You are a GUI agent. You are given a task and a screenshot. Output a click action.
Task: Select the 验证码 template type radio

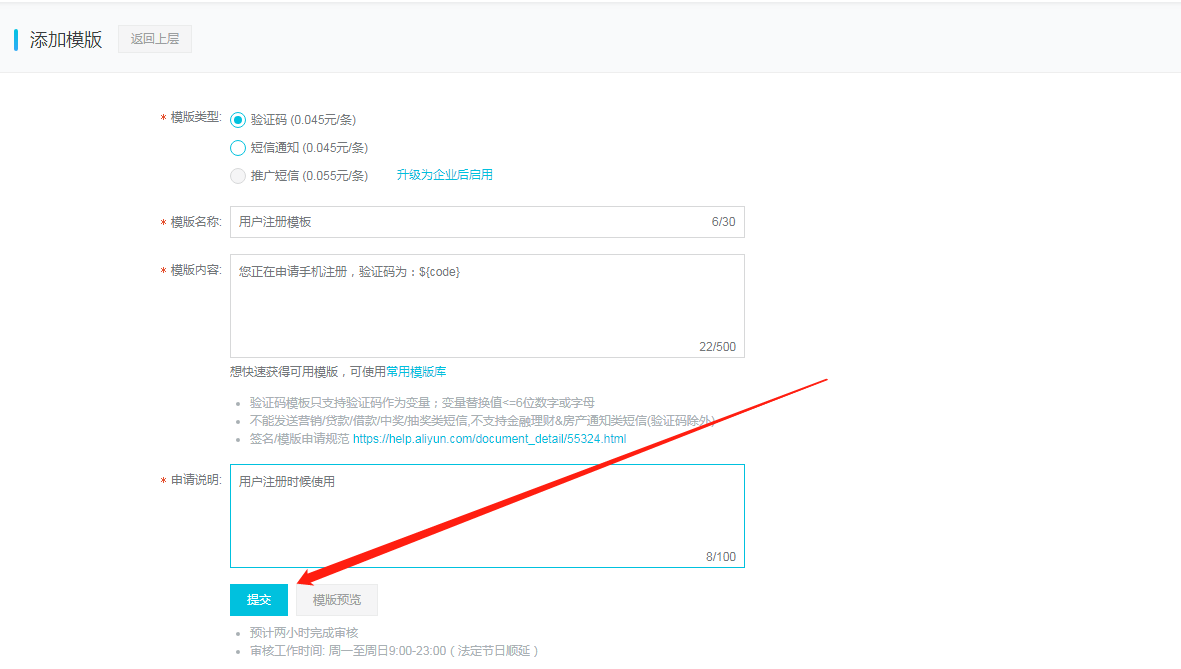[x=238, y=120]
